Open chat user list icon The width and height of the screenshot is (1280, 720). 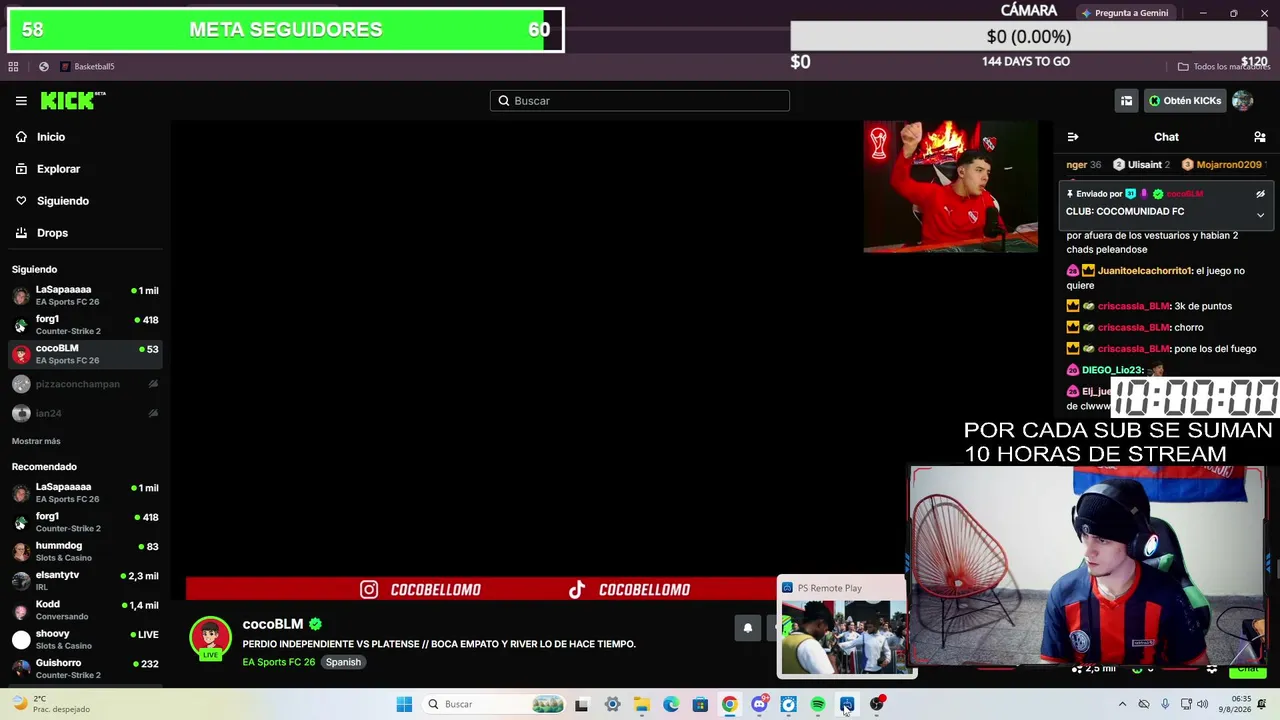coord(1259,137)
